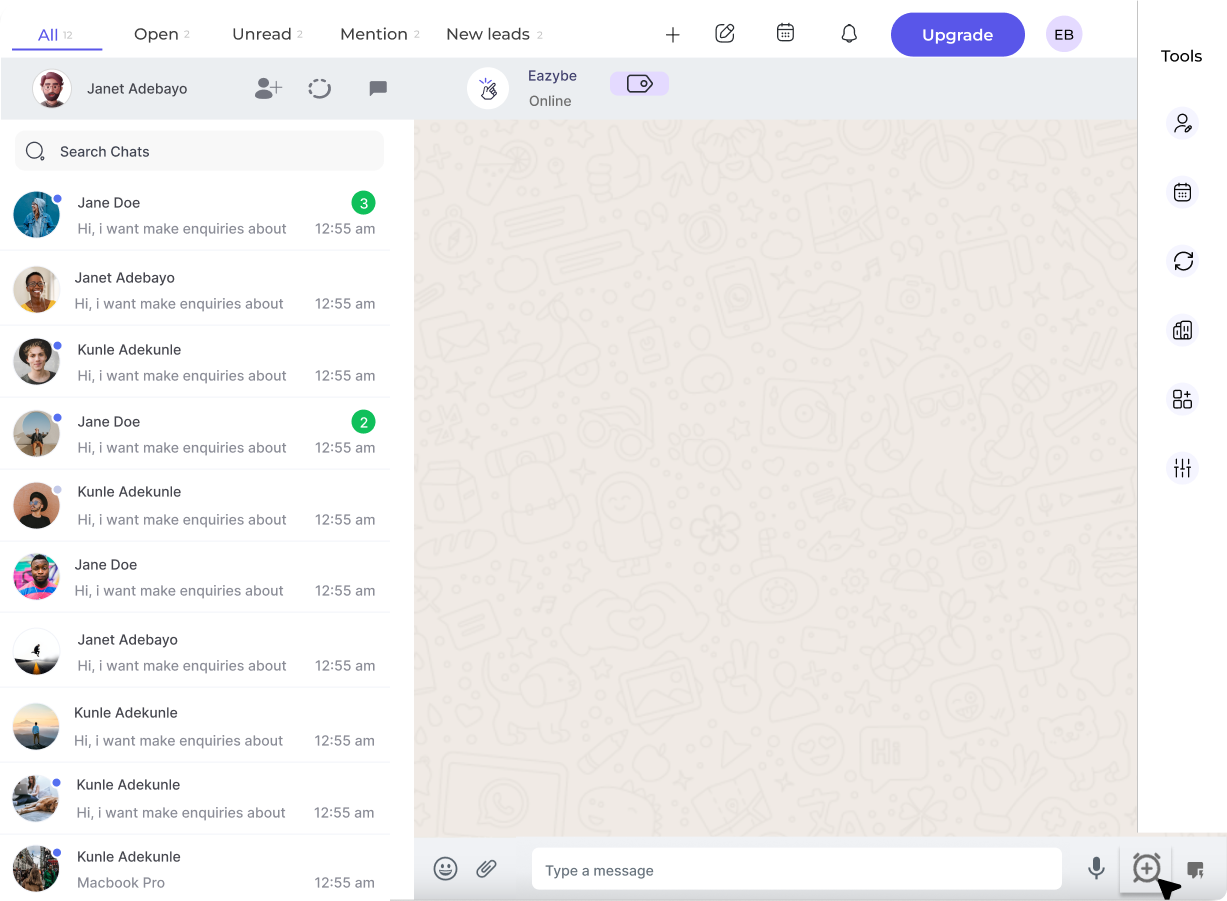Switch to the Mention tab

380,34
